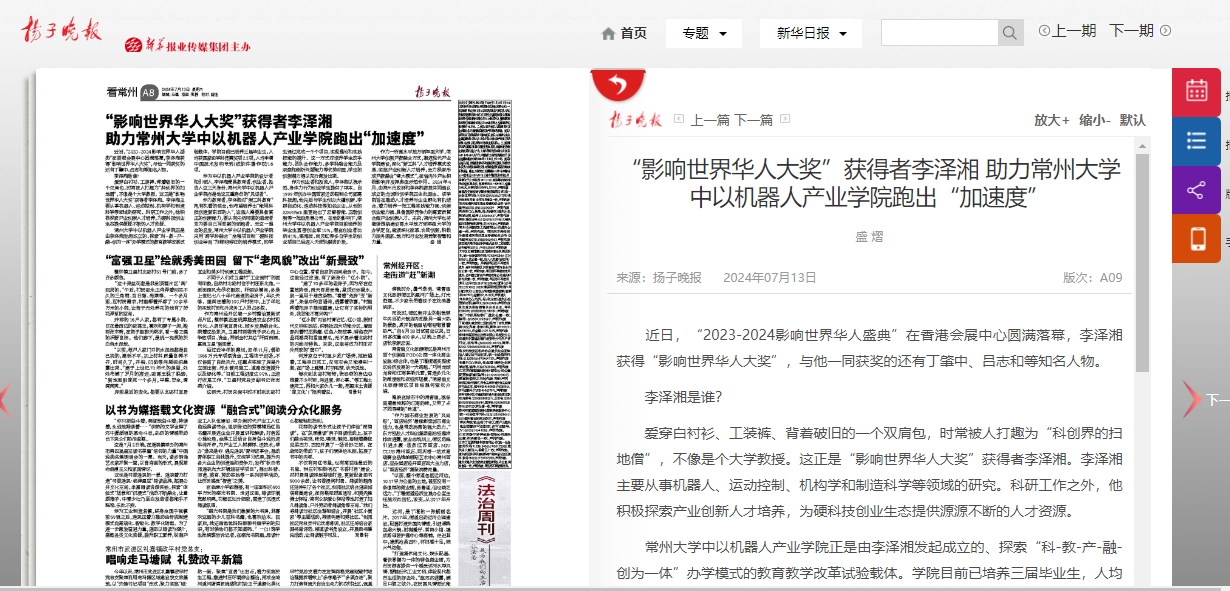The width and height of the screenshot is (1230, 591).
Task: Click the paragraph line 李泽湘是谁？
Action: (683, 396)
